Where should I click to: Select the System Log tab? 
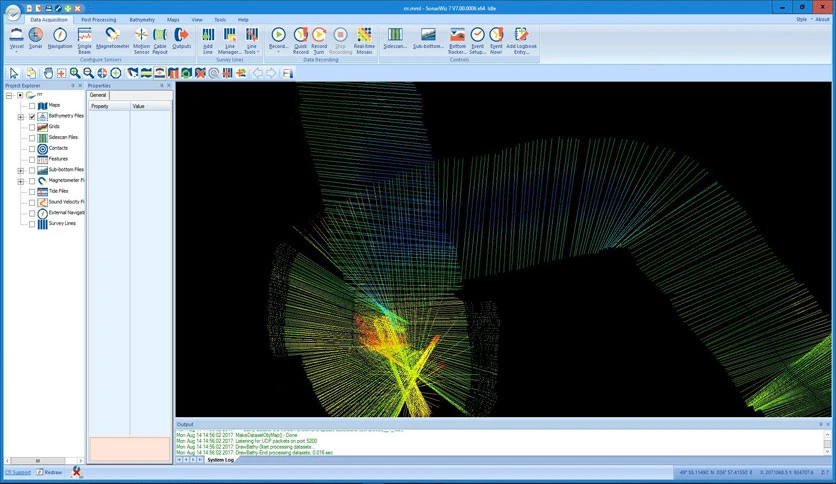[220, 459]
